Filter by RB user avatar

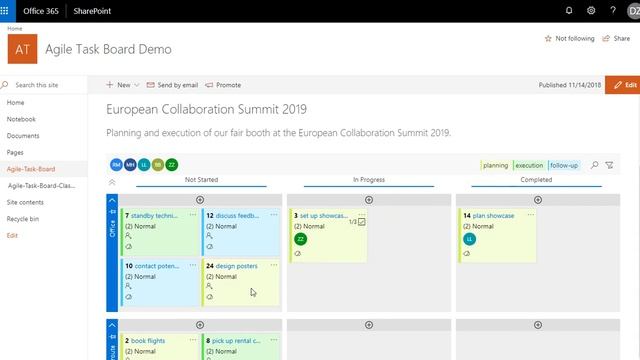(158, 165)
